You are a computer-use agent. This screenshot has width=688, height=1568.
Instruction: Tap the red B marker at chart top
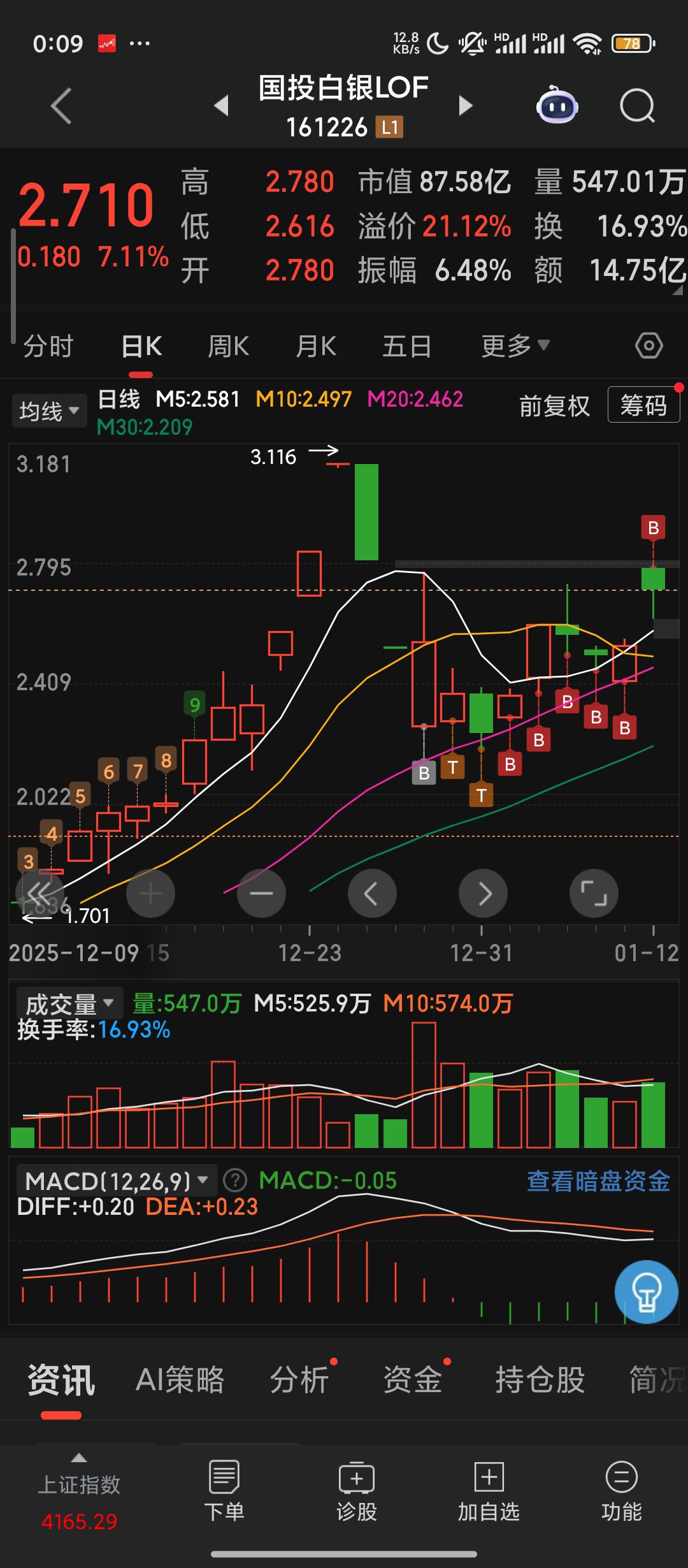653,528
